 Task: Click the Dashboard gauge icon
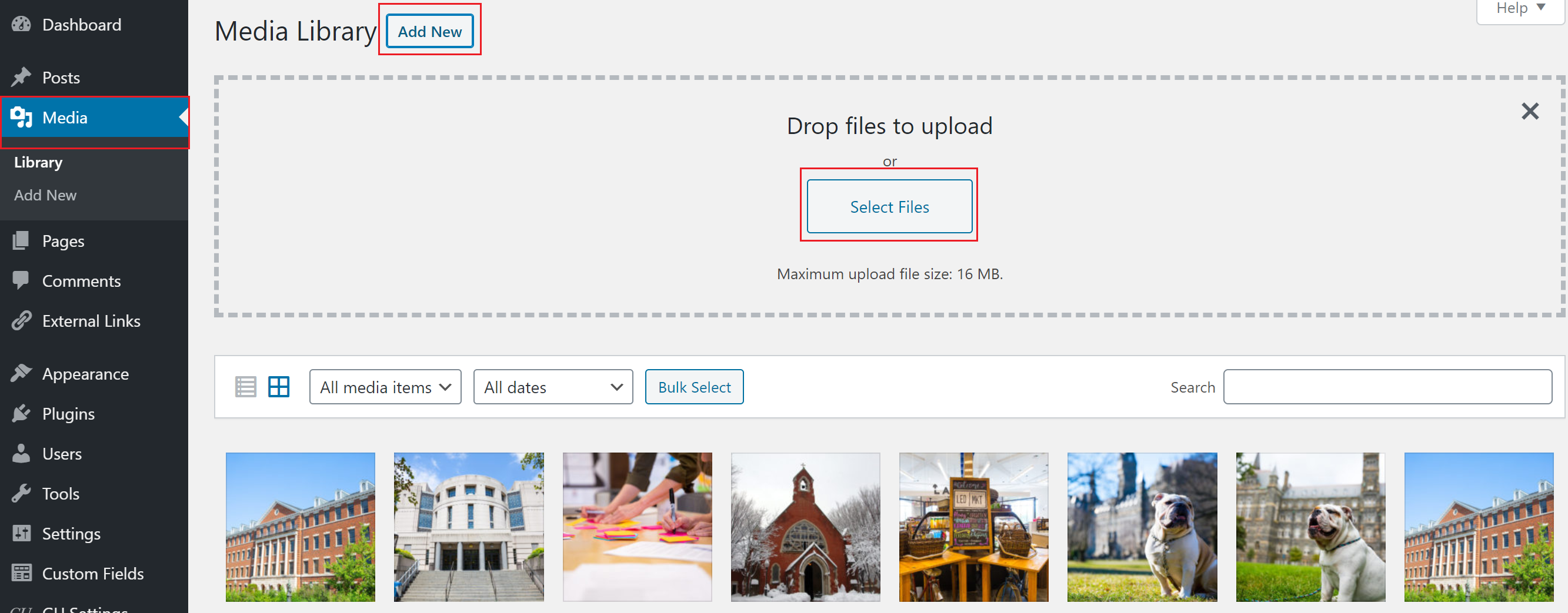click(21, 24)
